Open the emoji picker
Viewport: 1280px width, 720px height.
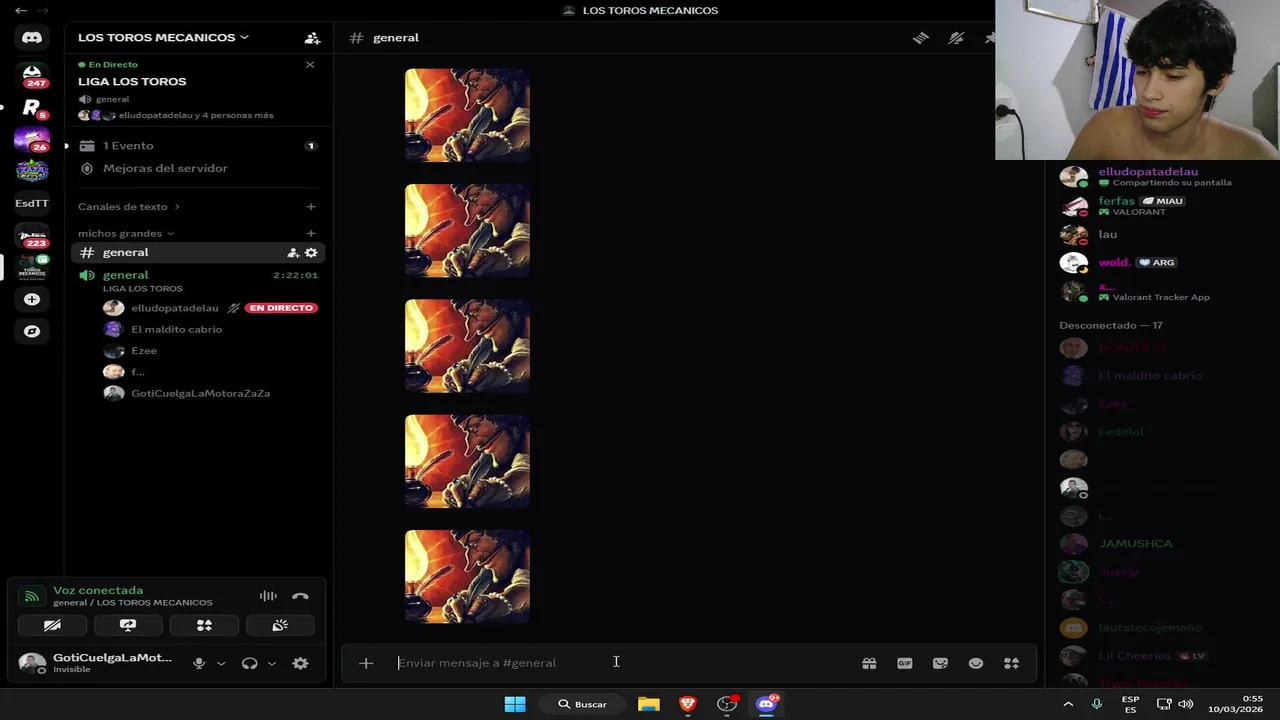(x=976, y=663)
